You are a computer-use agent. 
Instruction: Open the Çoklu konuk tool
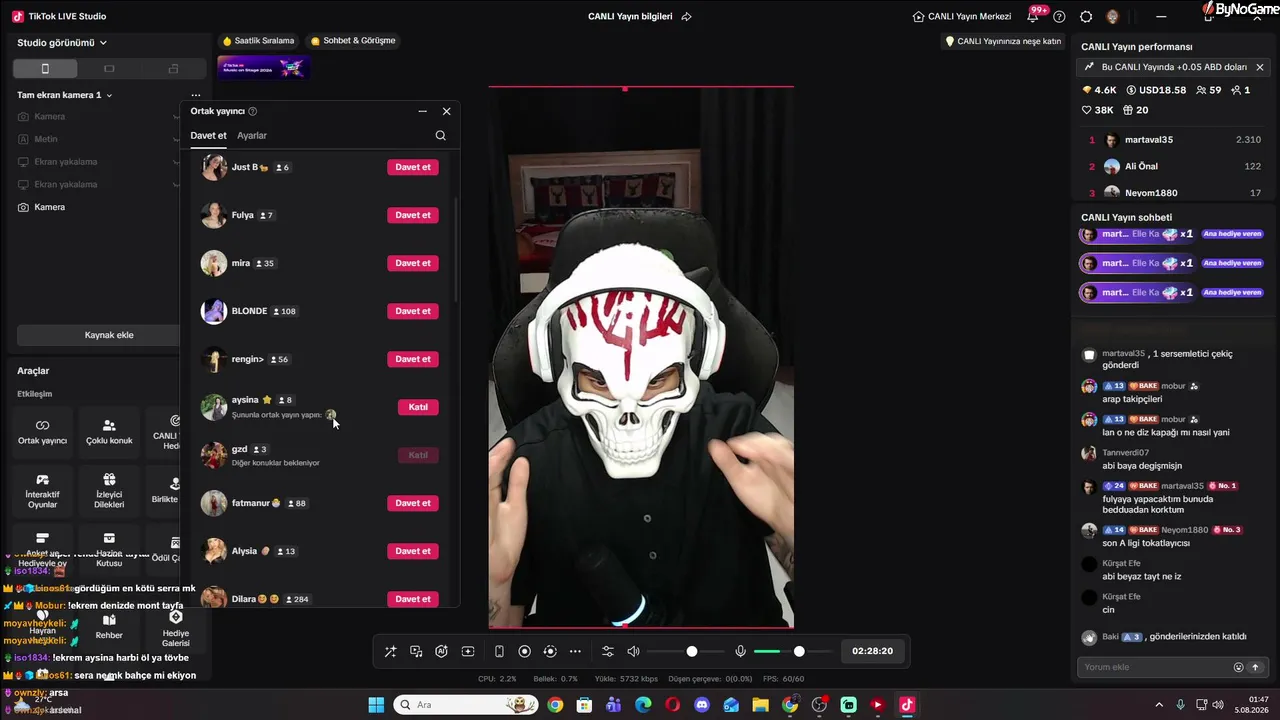click(x=109, y=432)
